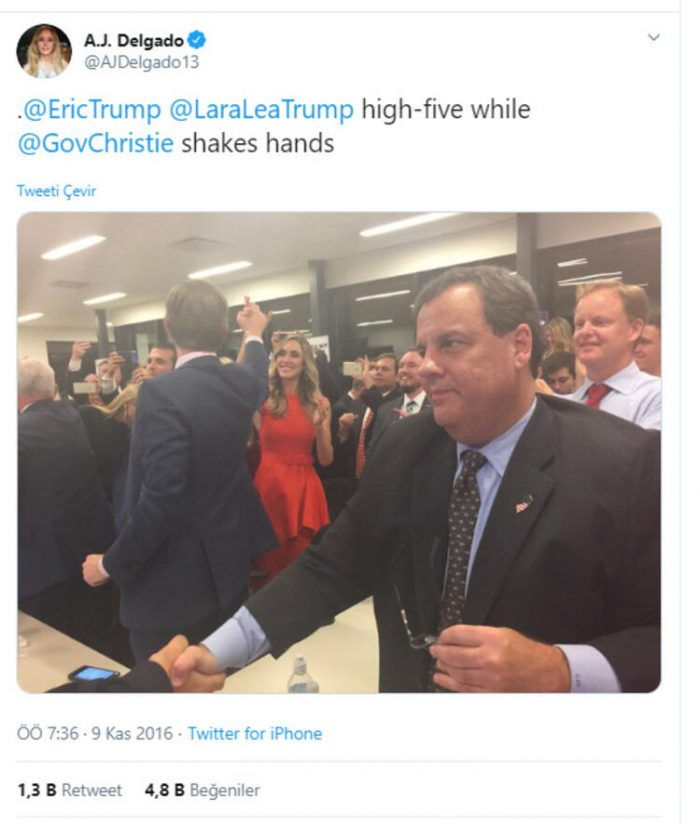
Task: Follow the Twitter for iPhone link
Action: click(x=255, y=733)
